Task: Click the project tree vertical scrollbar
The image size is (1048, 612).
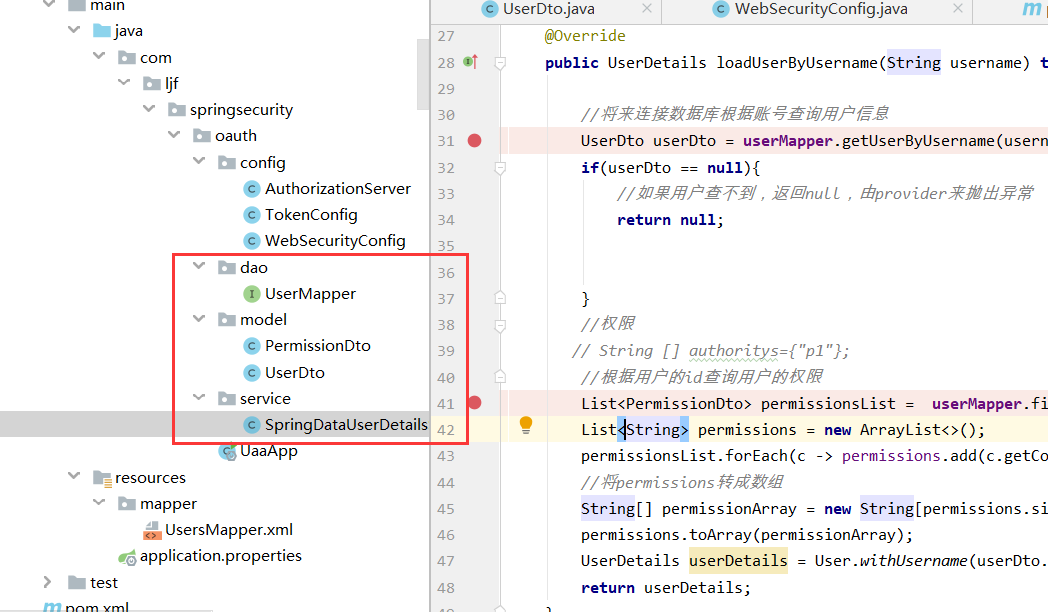Action: point(422,73)
